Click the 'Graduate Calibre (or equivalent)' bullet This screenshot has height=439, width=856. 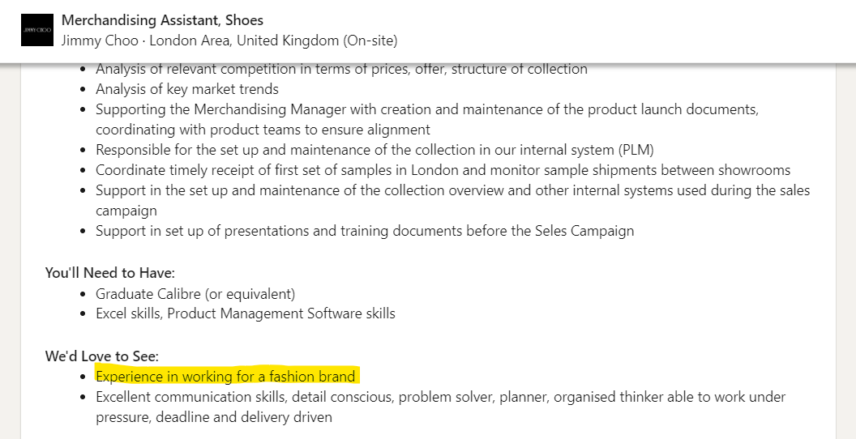pos(195,294)
